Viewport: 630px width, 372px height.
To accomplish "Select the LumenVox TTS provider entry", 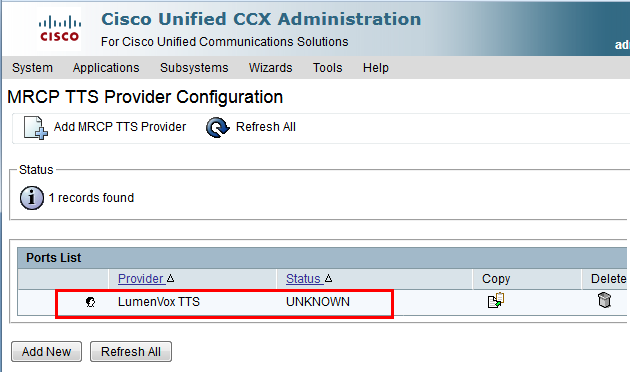I will 159,302.
